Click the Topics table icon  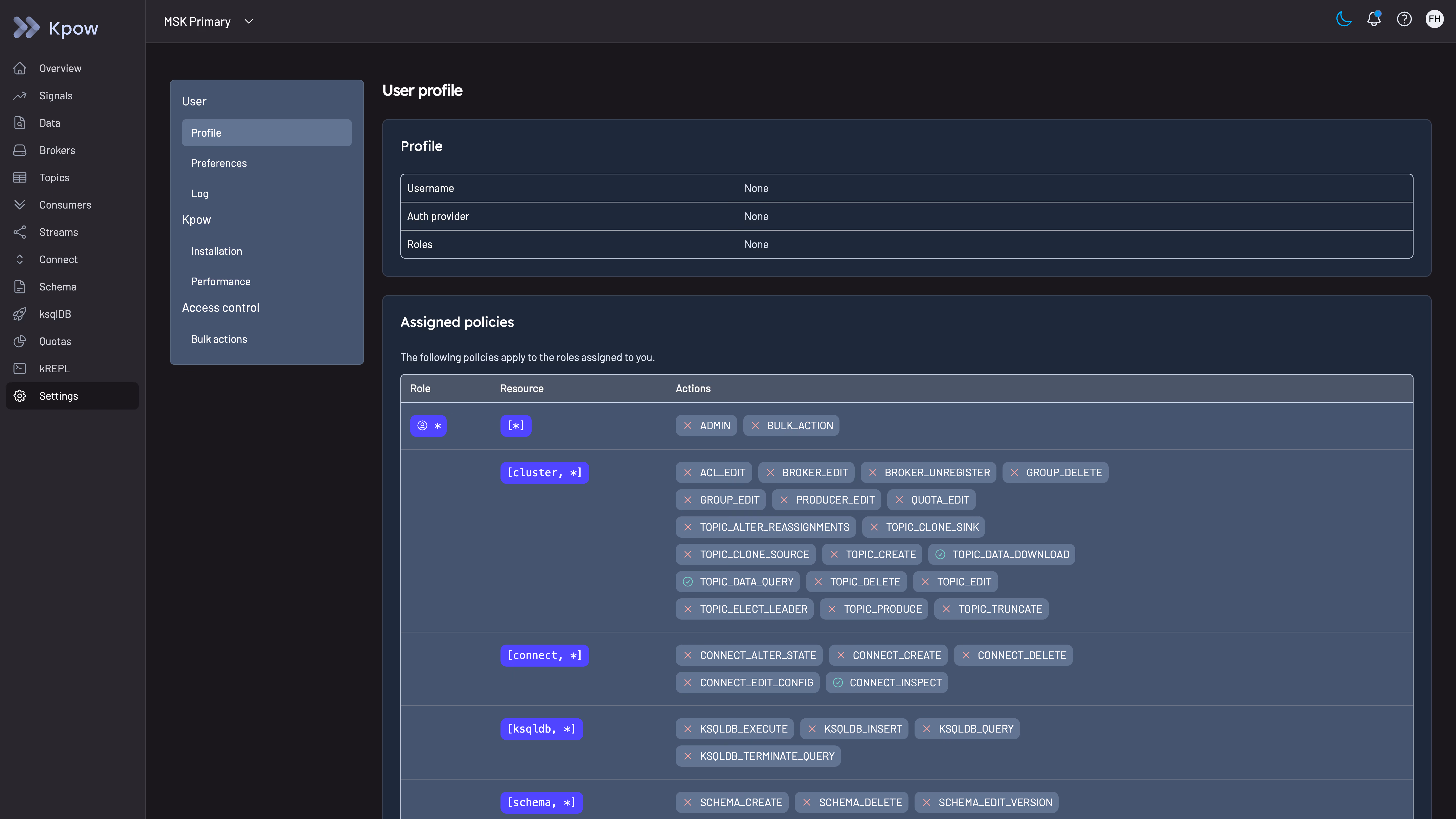pyautogui.click(x=20, y=177)
